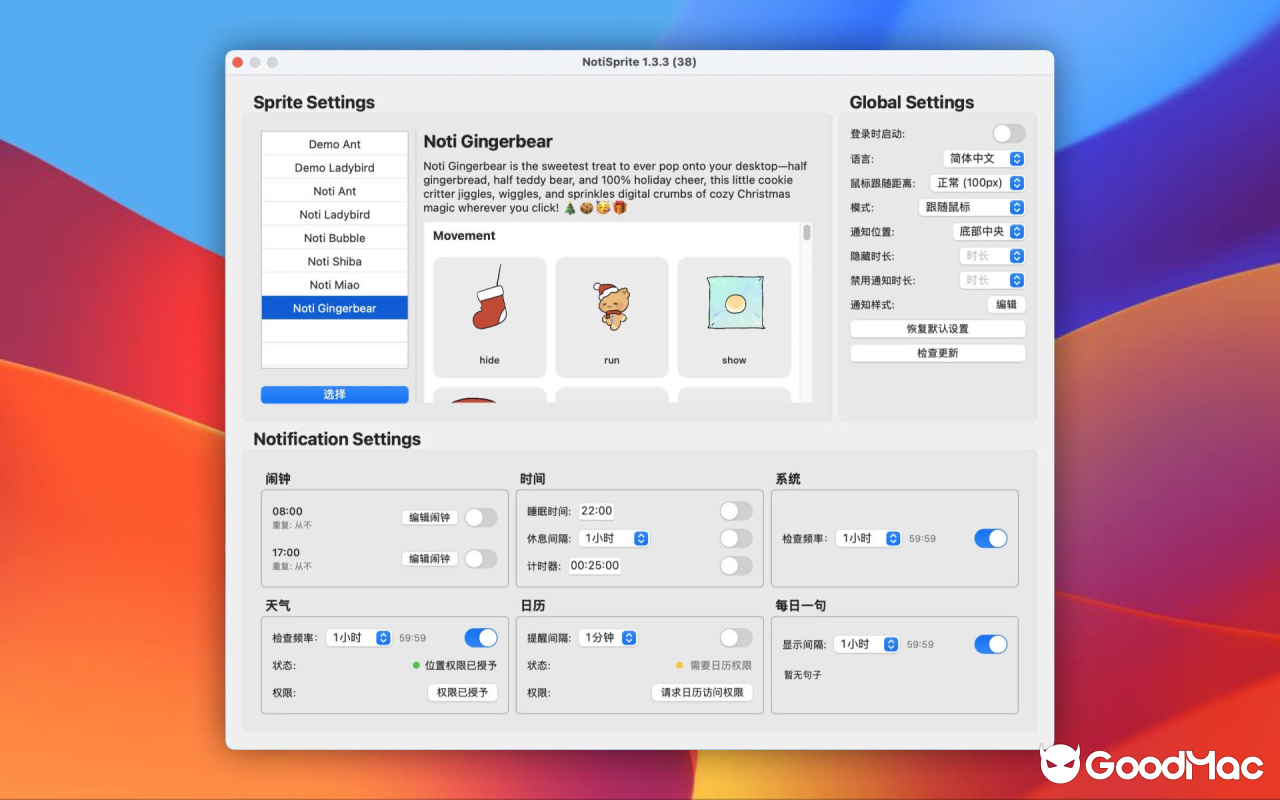The height and width of the screenshot is (800, 1280).
Task: Turn on the 08:00 alarm
Action: (480, 517)
